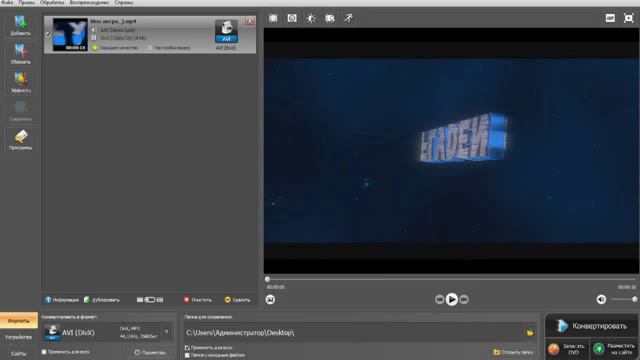Click the next frame button

point(464,300)
